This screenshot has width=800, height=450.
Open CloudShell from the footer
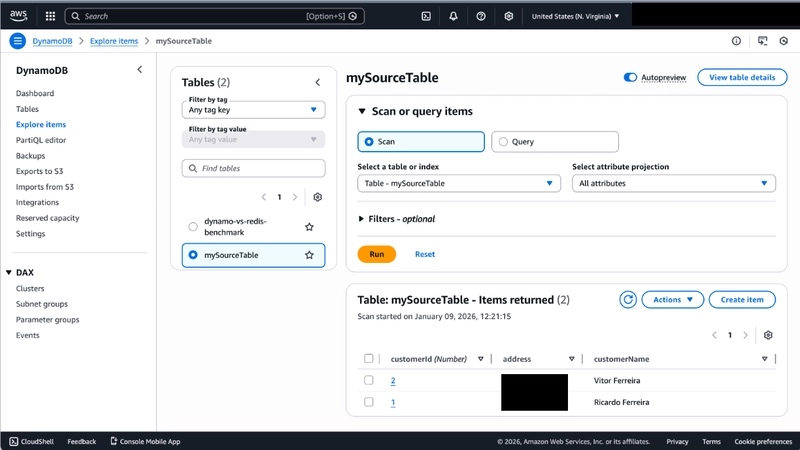[x=32, y=441]
